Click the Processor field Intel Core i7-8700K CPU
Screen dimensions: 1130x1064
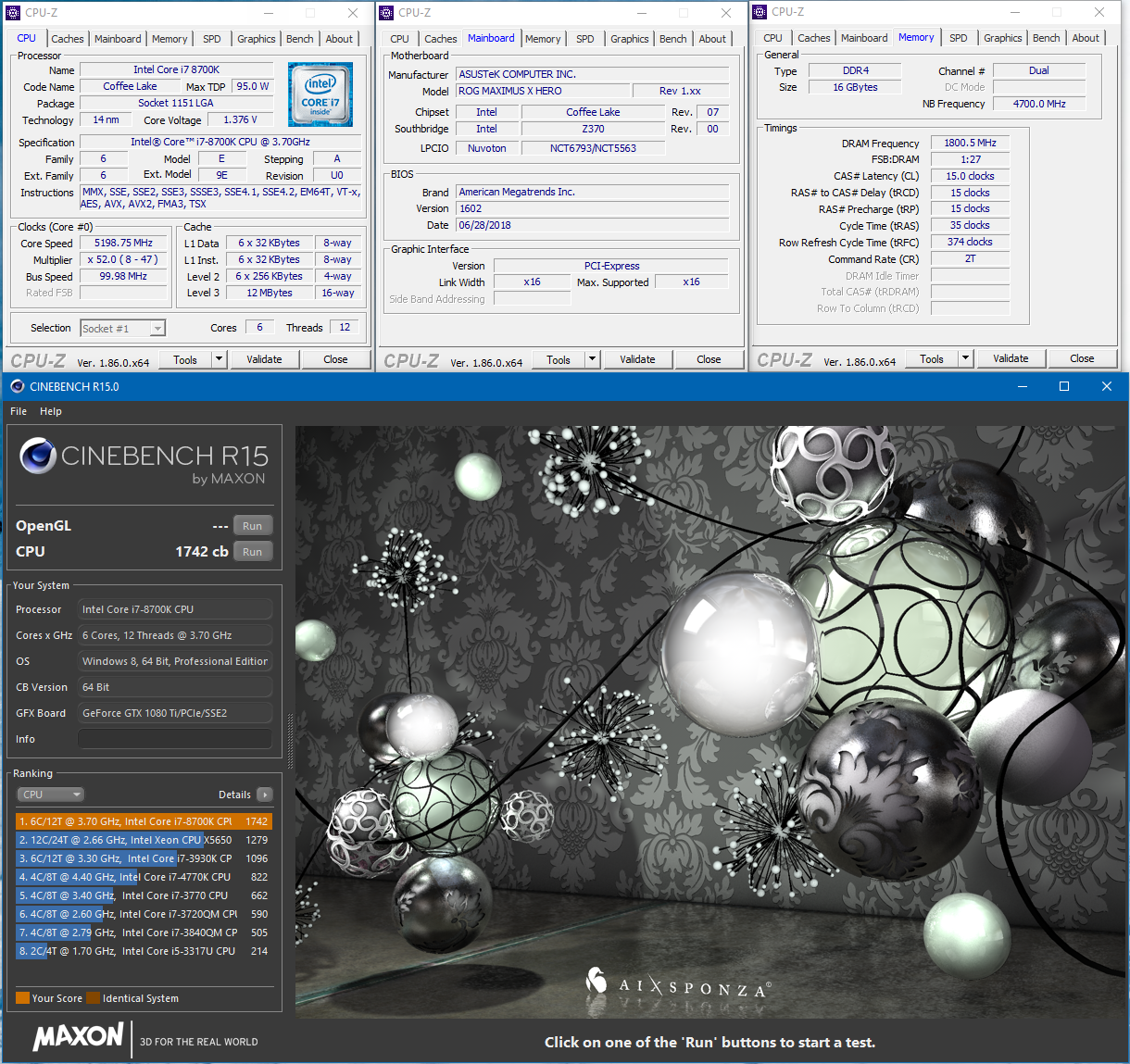coord(175,609)
